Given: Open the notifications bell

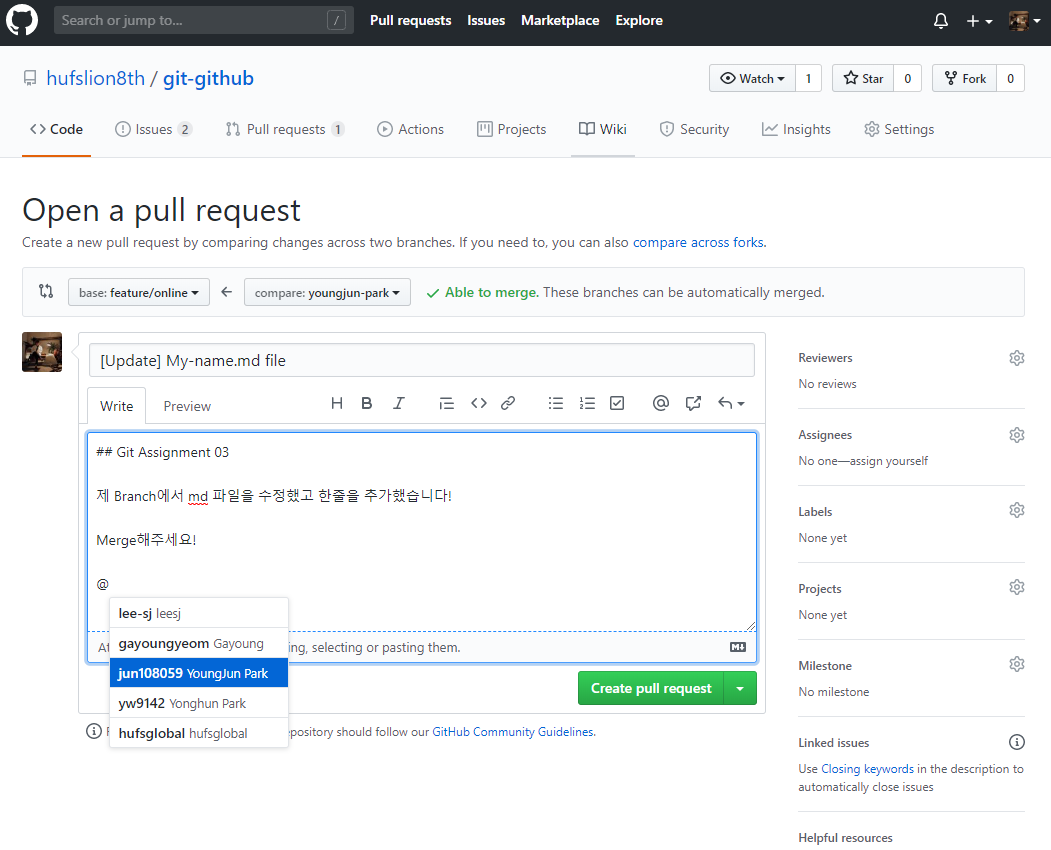Looking at the screenshot, I should (940, 21).
